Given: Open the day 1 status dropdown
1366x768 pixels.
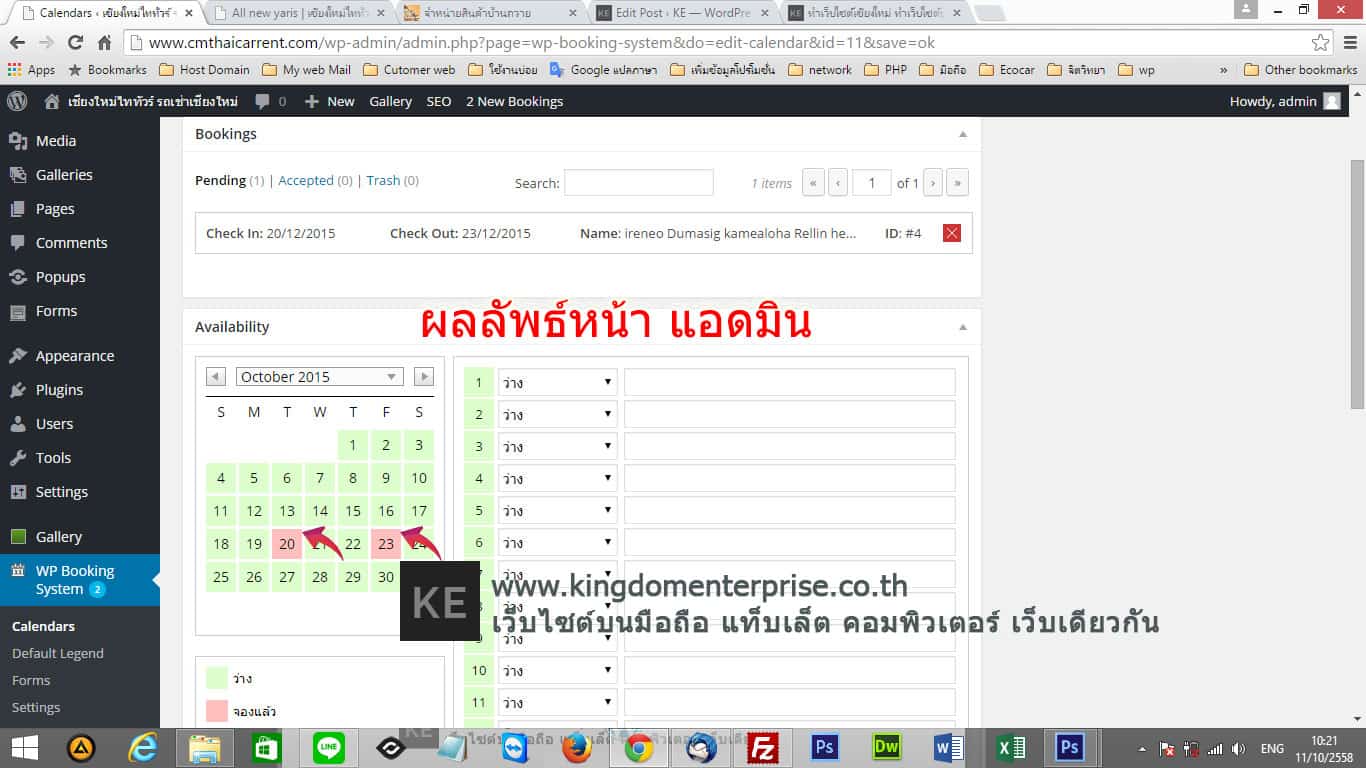Looking at the screenshot, I should [x=558, y=382].
